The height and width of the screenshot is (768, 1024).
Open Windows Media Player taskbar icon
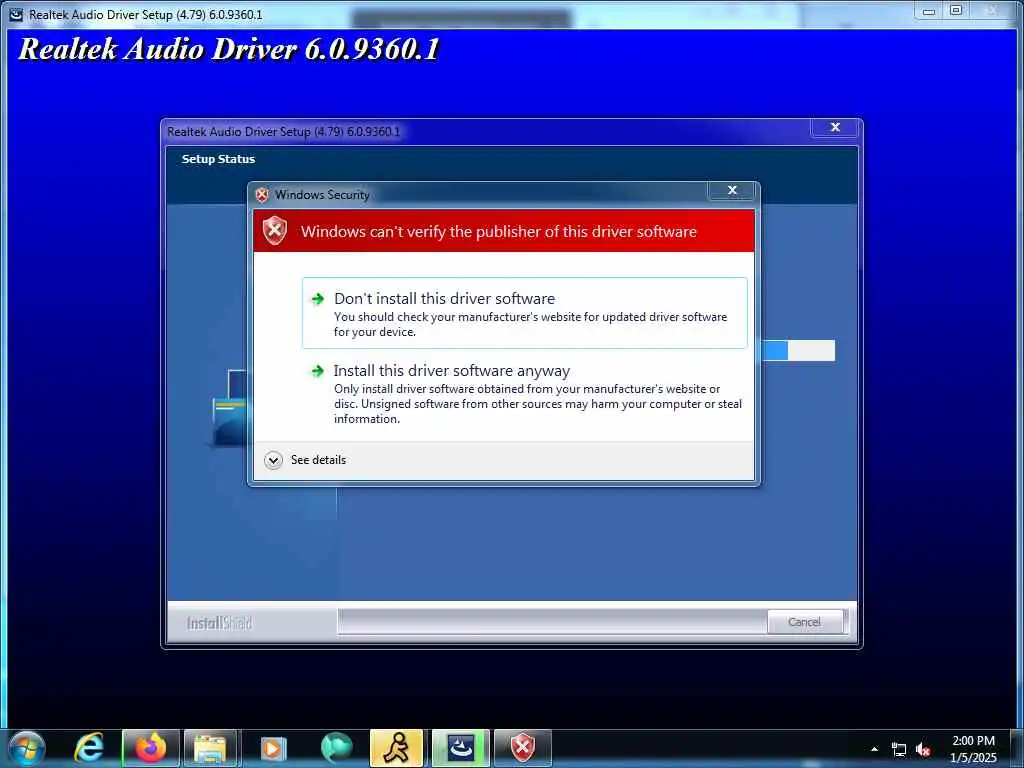click(x=272, y=748)
